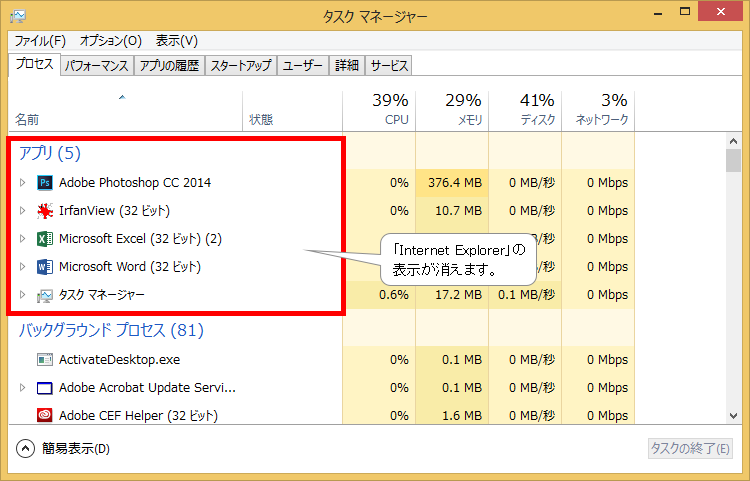Expand the Adobe Photoshop CC 2014 row

point(22,183)
